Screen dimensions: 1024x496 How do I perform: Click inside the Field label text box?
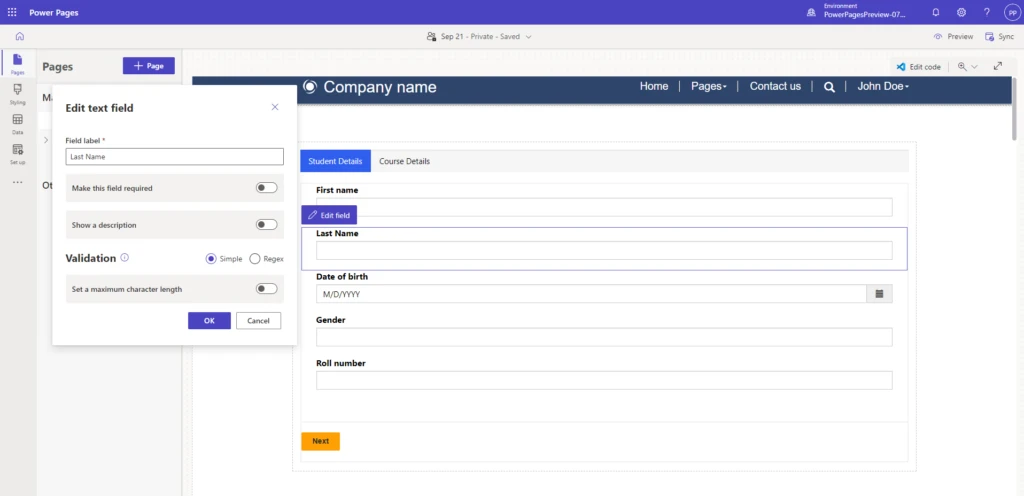coord(174,157)
